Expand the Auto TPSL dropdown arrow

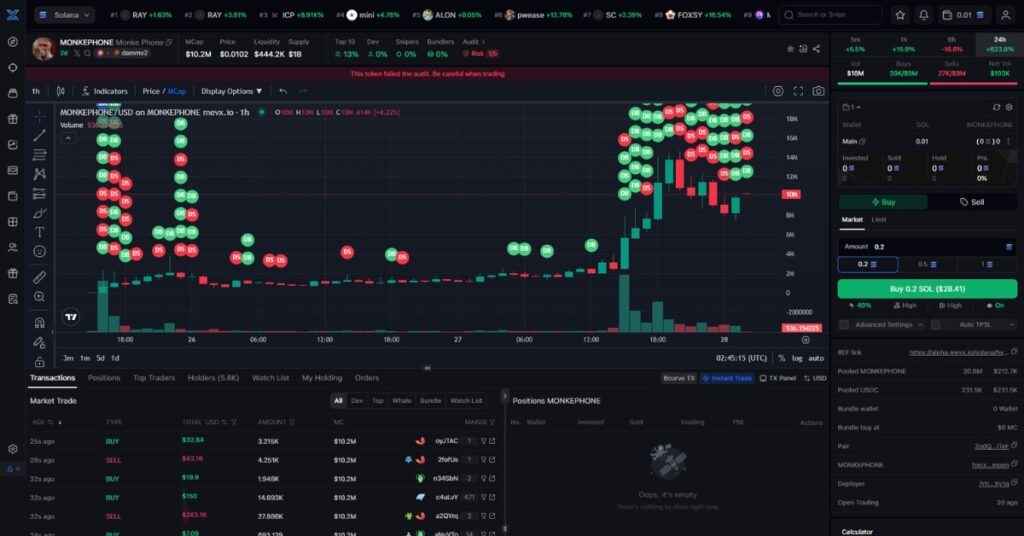[x=1011, y=324]
